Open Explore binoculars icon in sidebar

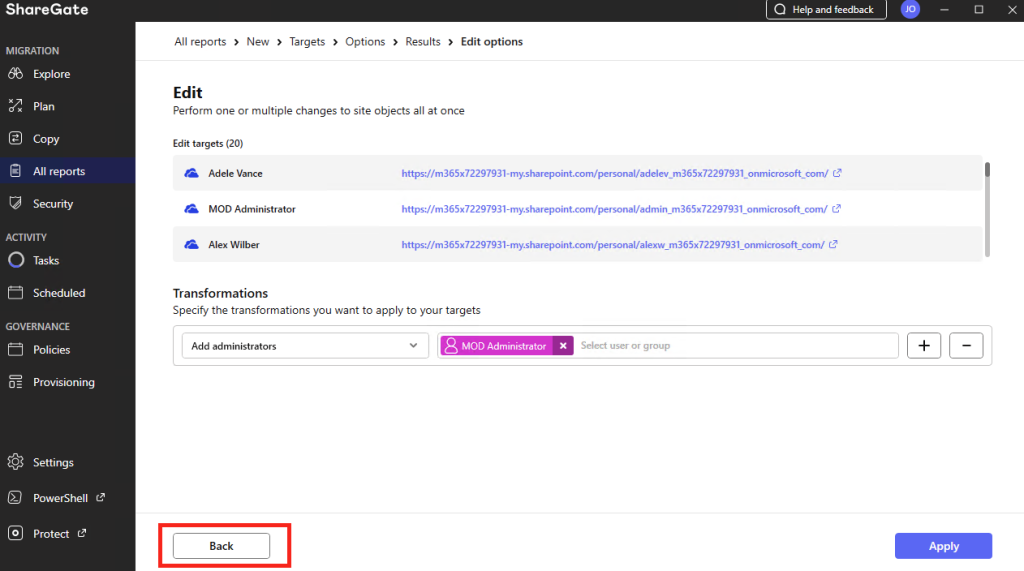coord(16,74)
